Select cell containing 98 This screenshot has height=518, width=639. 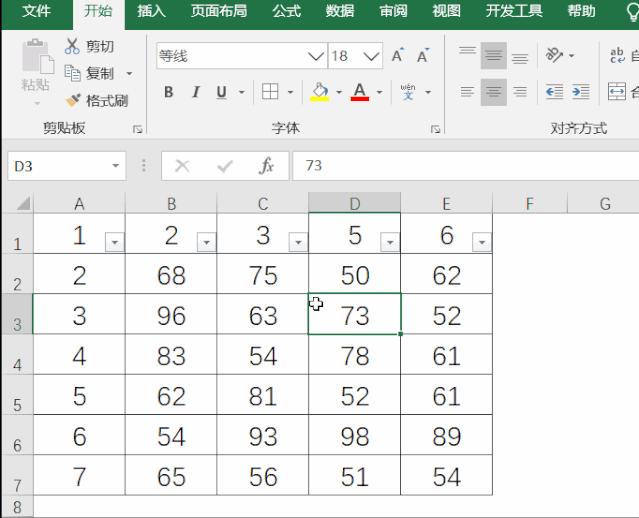[x=355, y=435]
